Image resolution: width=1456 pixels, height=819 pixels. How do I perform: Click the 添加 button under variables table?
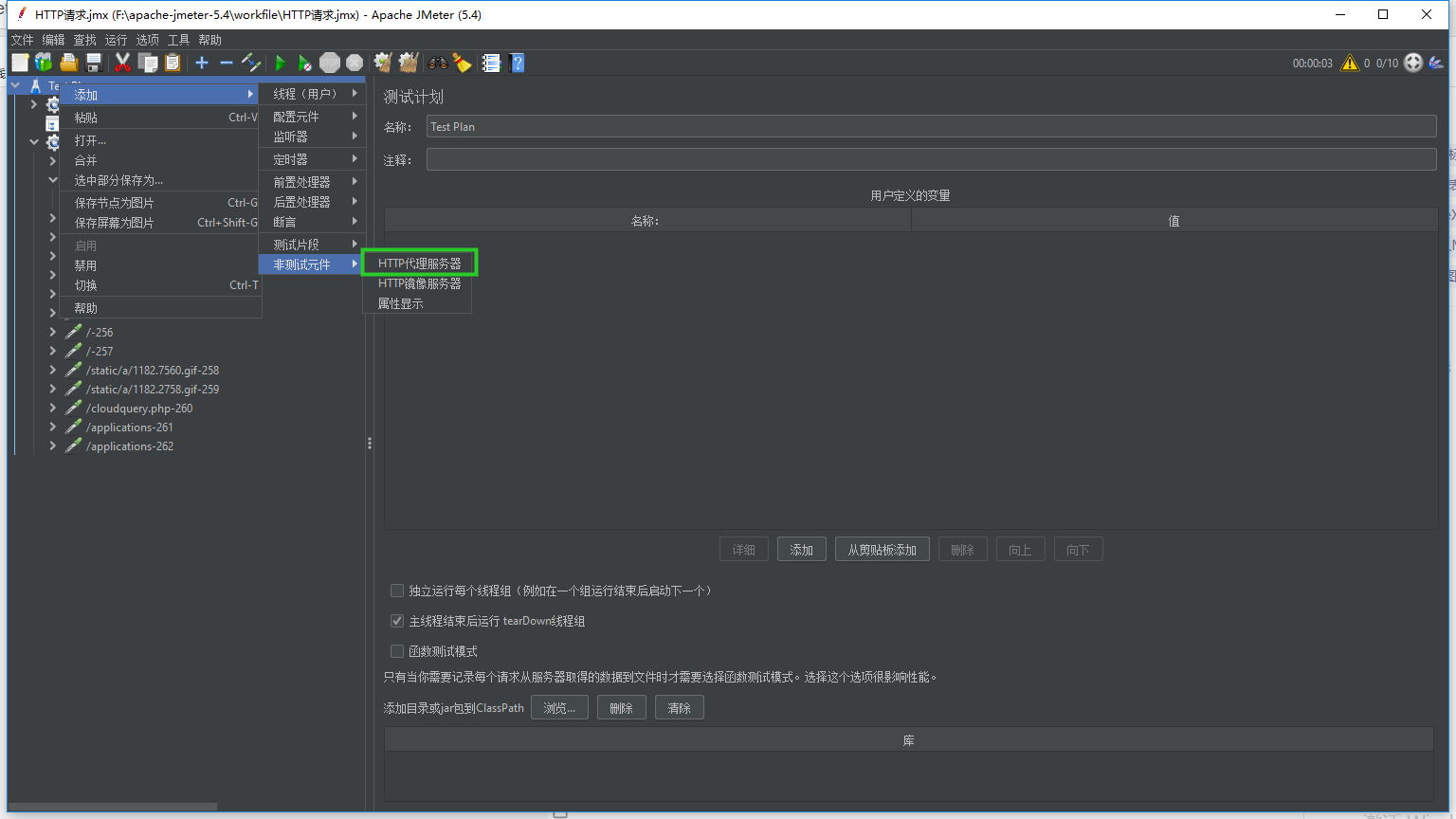pos(802,550)
